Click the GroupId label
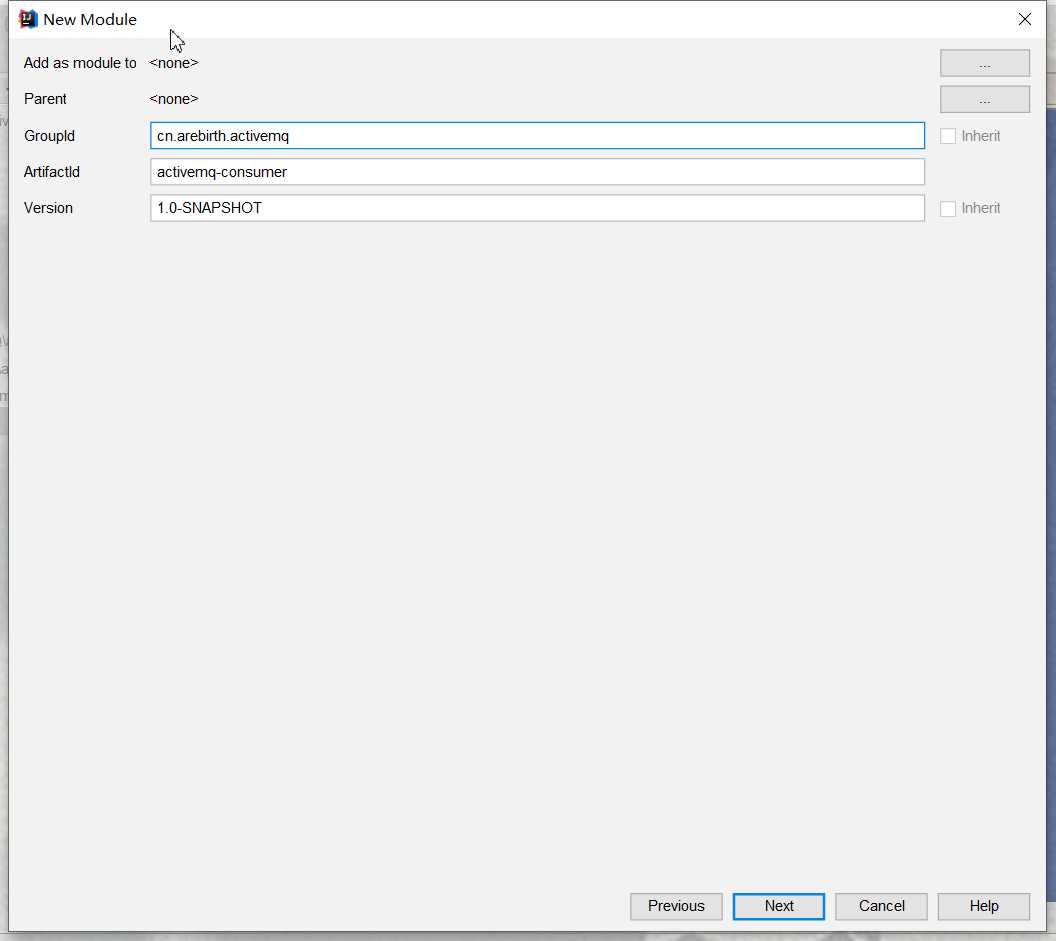The width and height of the screenshot is (1056, 941). coord(49,136)
